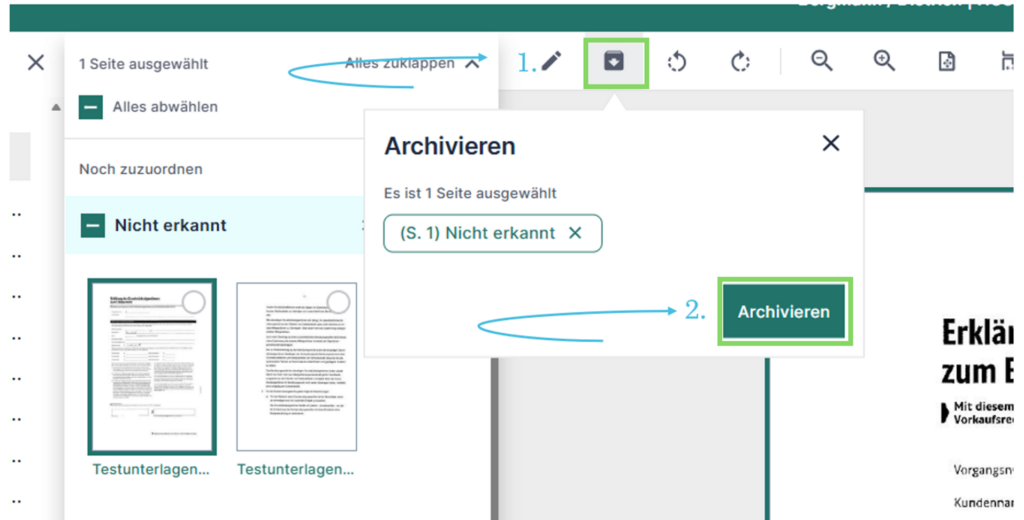Rotate page counterclockwise
Image resolution: width=1024 pixels, height=520 pixels.
[x=677, y=62]
